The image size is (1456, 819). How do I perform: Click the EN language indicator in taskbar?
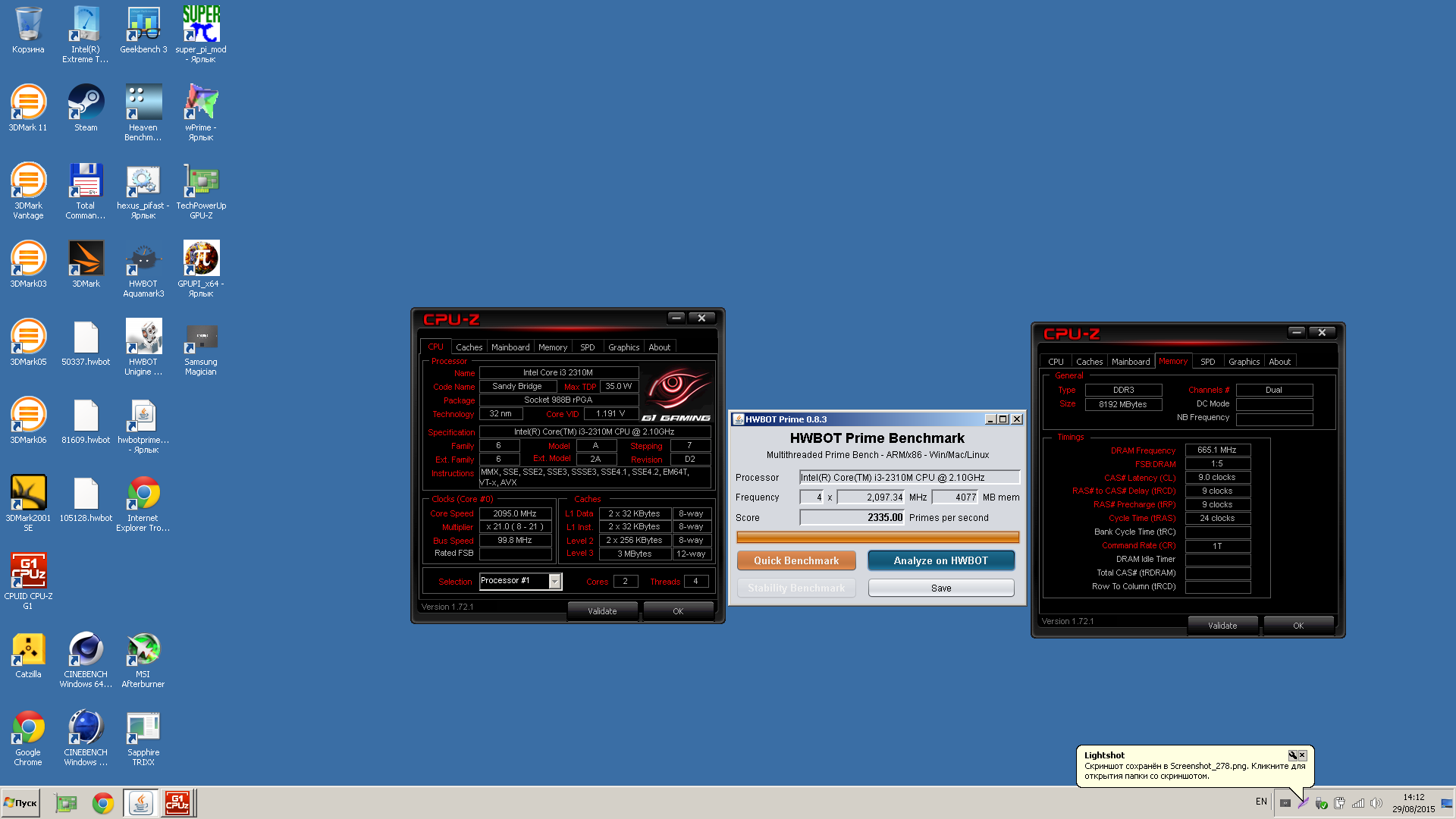click(1261, 802)
